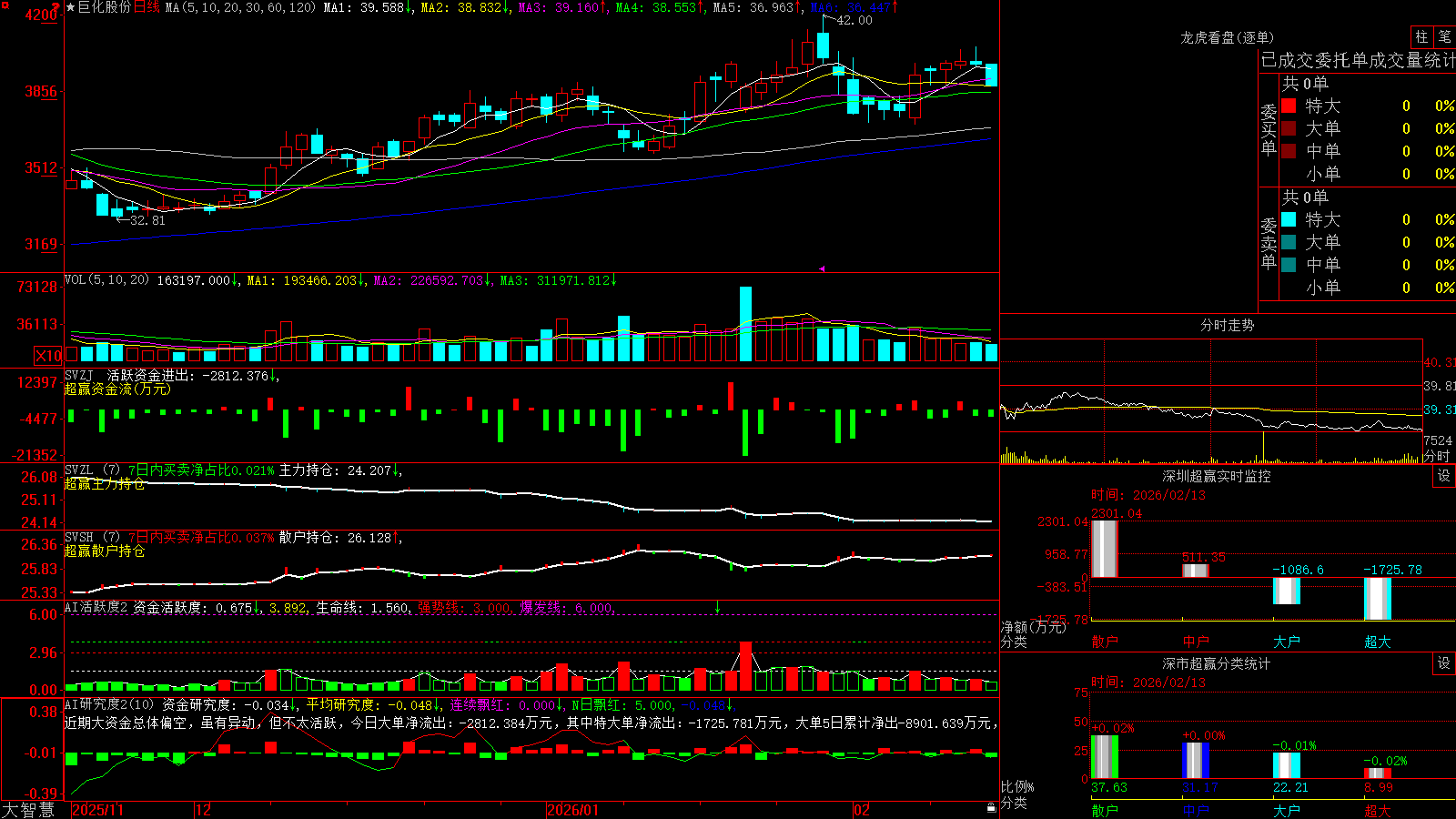Click the teal 大单 sell order swatch
The image size is (1456, 819).
tap(1289, 242)
